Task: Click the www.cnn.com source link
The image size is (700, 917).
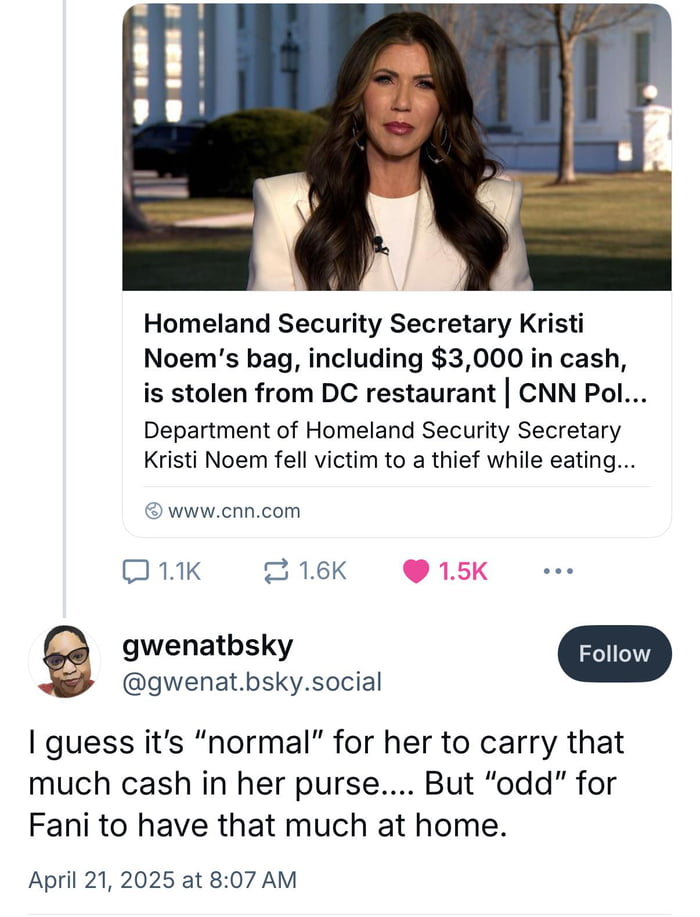Action: click(234, 511)
